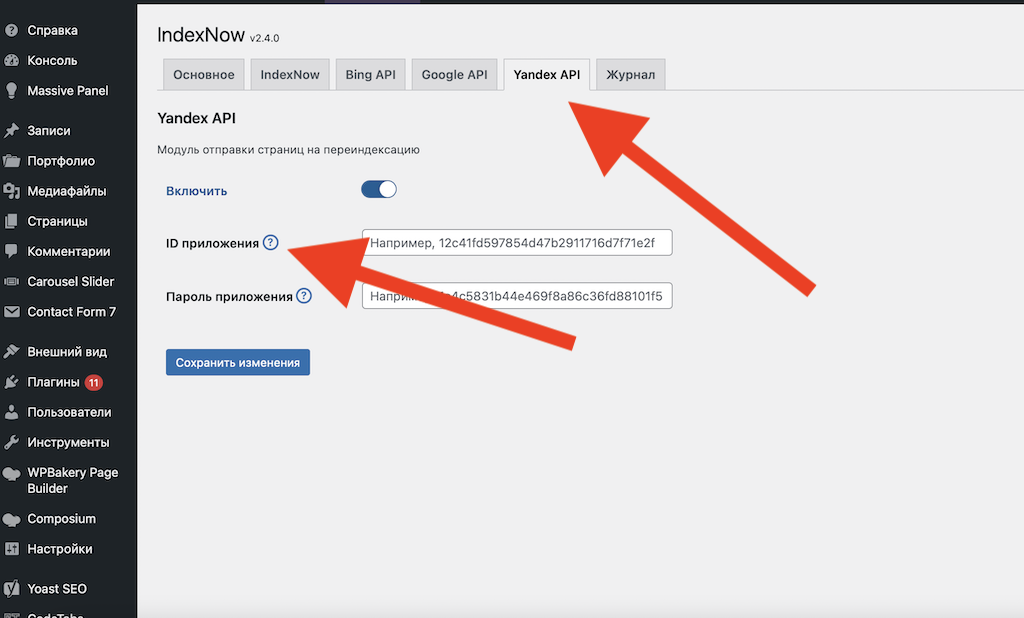The width and height of the screenshot is (1024, 618).
Task: Open Внешний вид menu item
Action: click(x=67, y=351)
